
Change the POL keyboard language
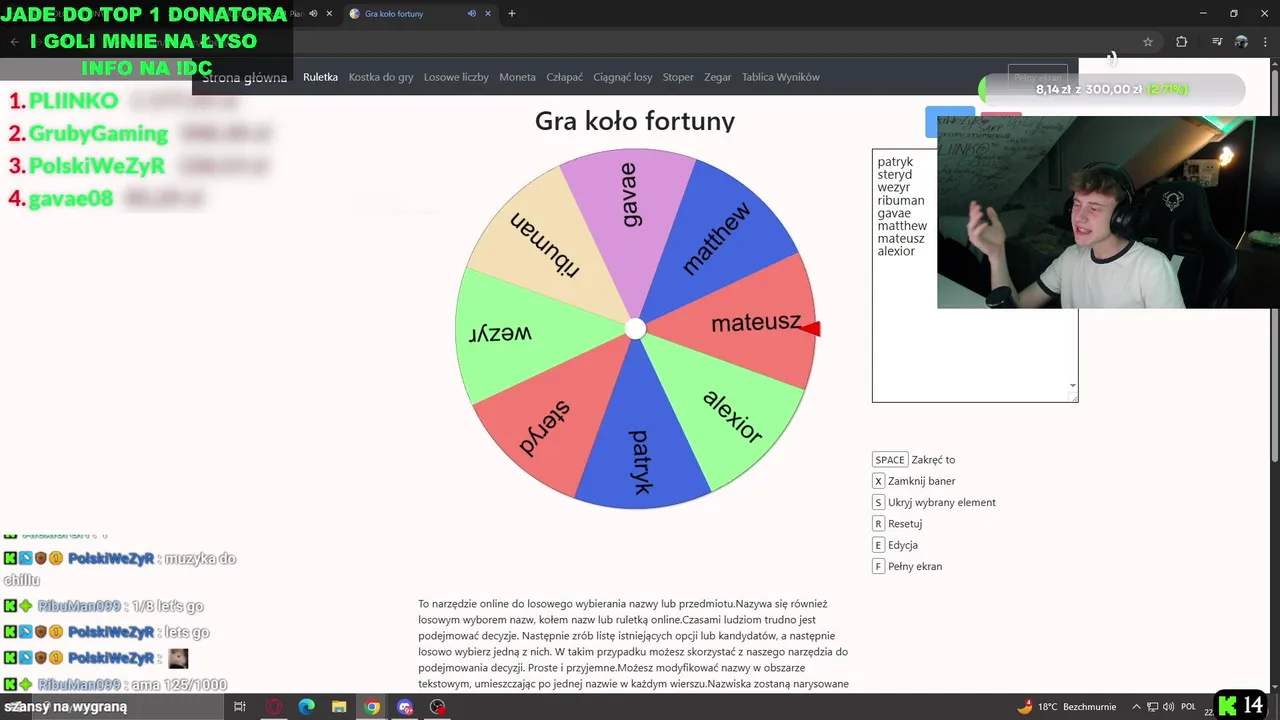click(x=1189, y=706)
